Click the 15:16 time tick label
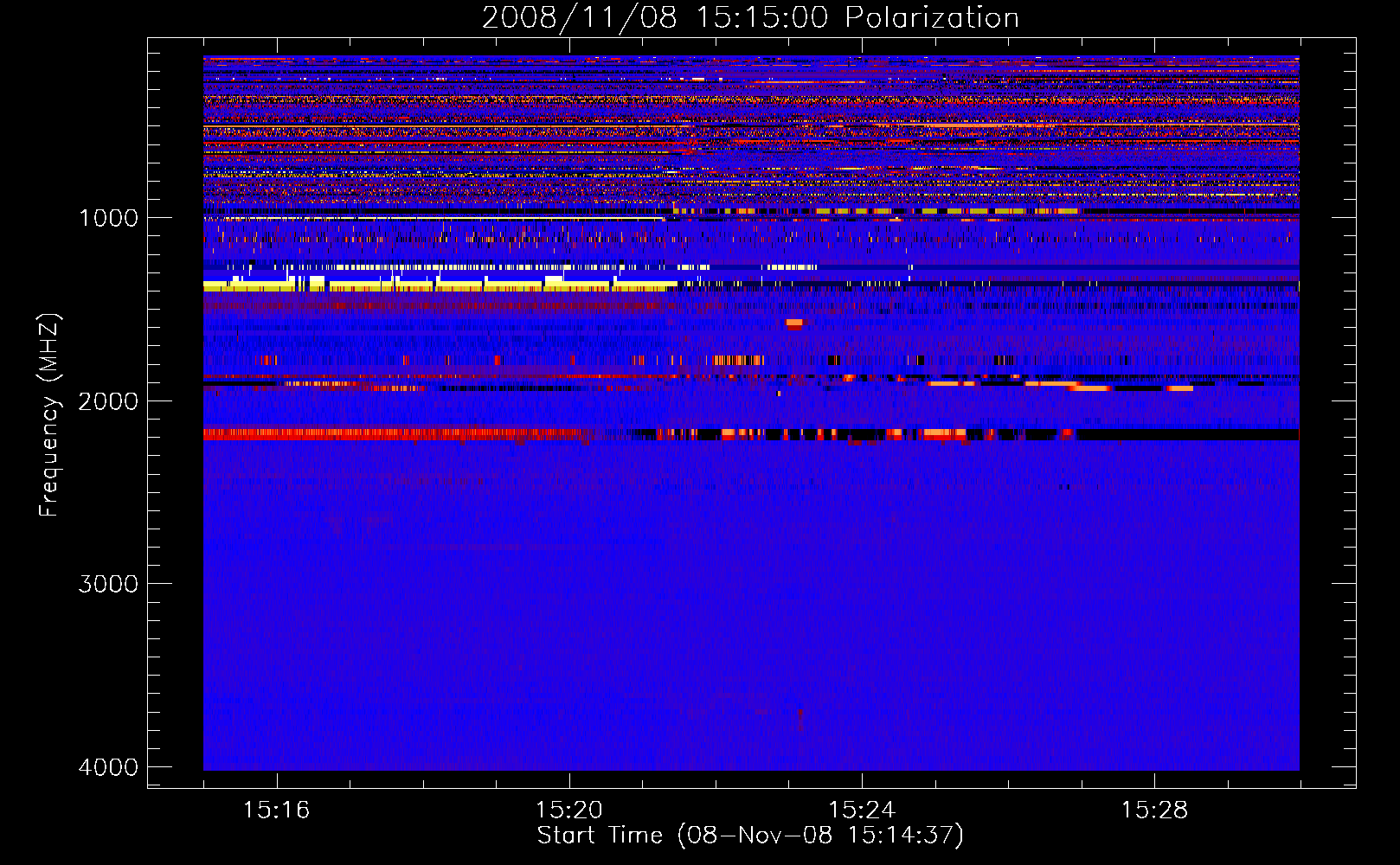This screenshot has height=865, width=1400. [276, 810]
